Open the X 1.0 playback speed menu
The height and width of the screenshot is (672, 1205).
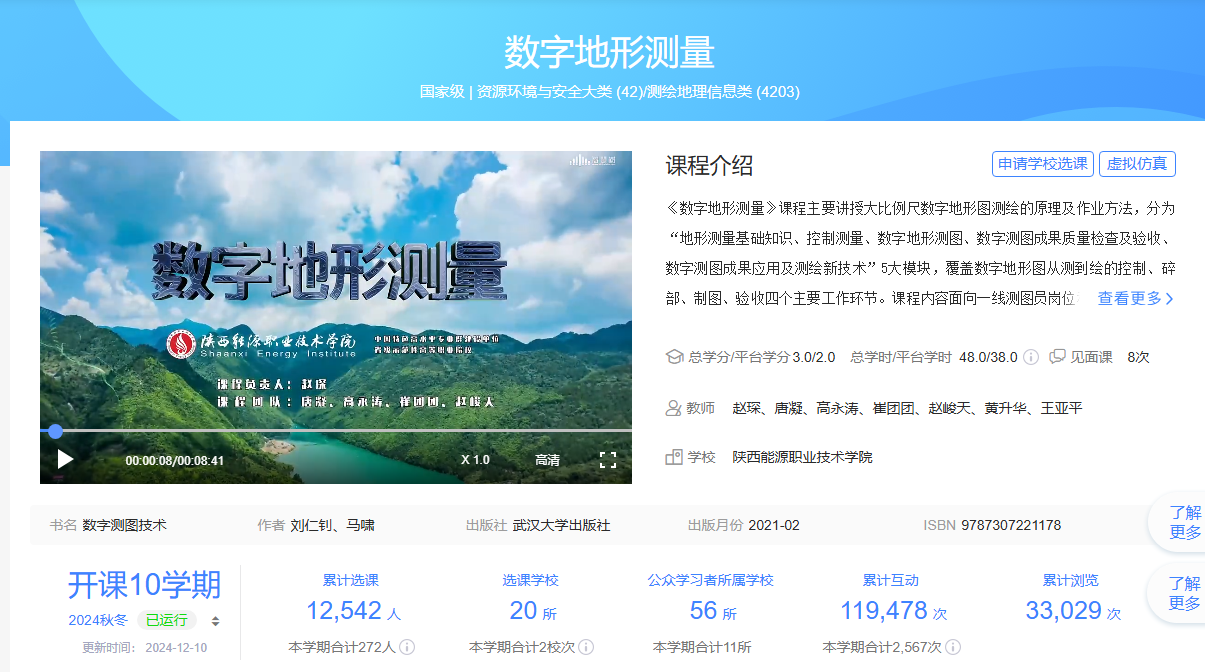(x=475, y=460)
